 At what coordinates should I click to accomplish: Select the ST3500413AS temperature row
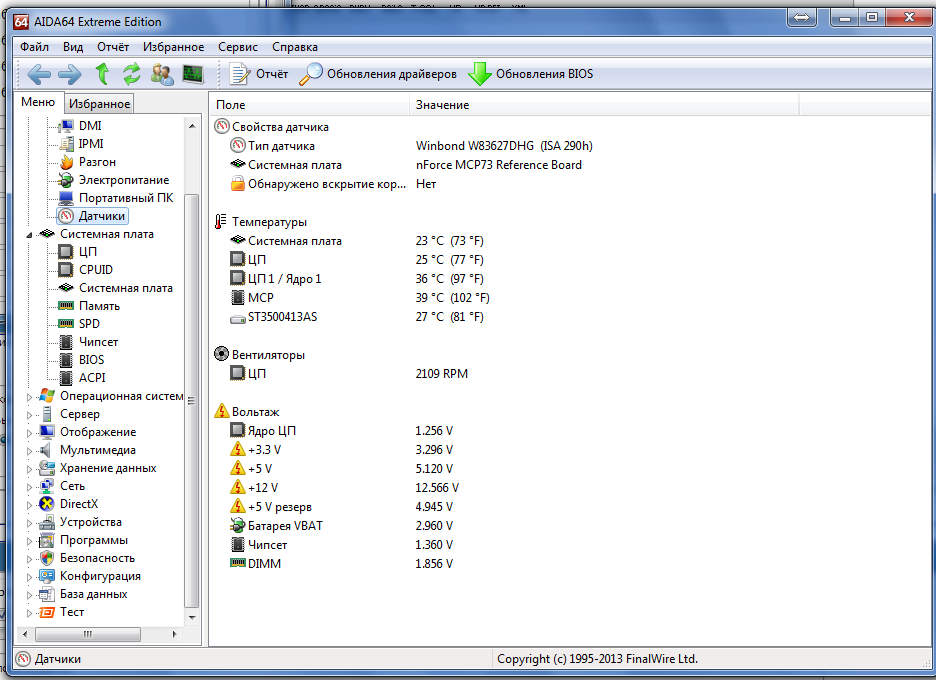coord(356,316)
